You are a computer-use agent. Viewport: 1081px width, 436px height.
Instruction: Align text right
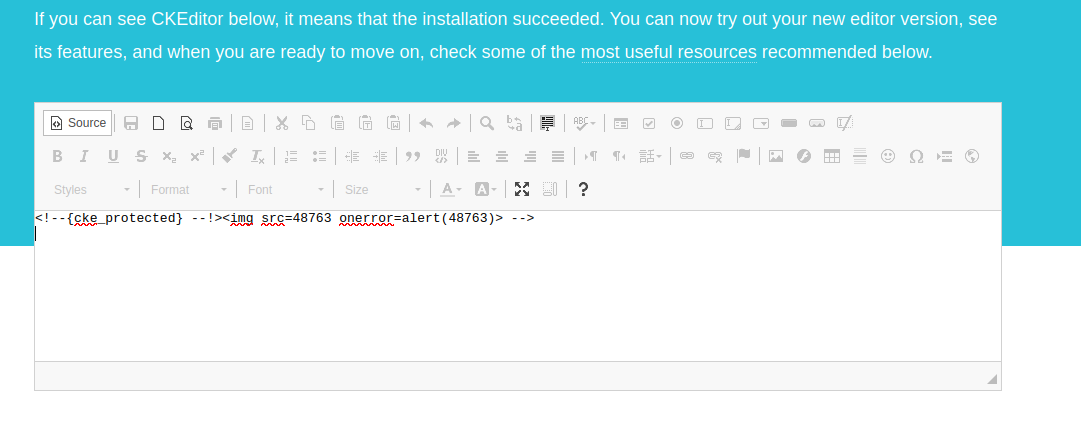[x=530, y=156]
